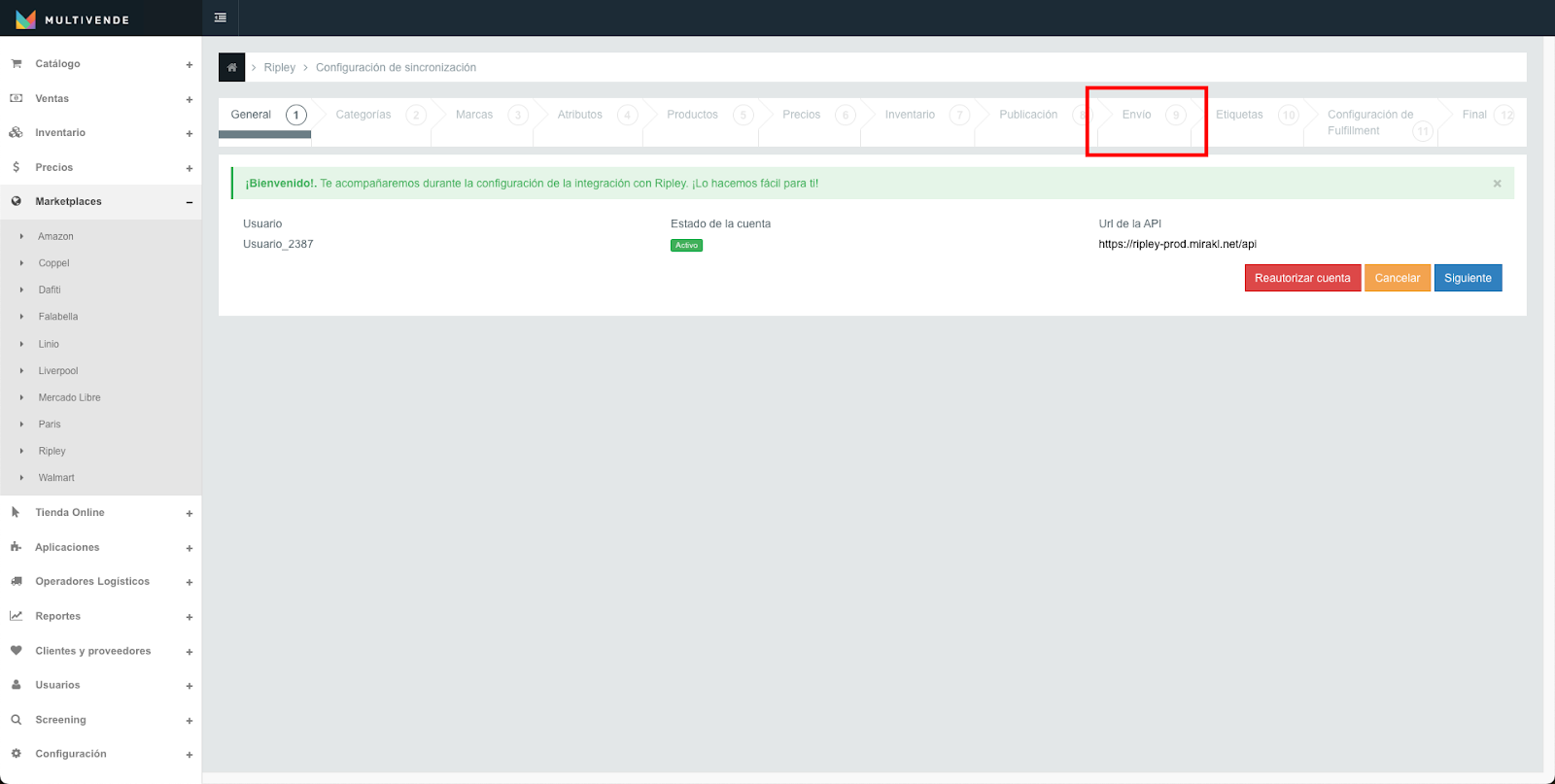Image resolution: width=1555 pixels, height=784 pixels.
Task: Expand the Configuración plus sign
Action: click(190, 755)
